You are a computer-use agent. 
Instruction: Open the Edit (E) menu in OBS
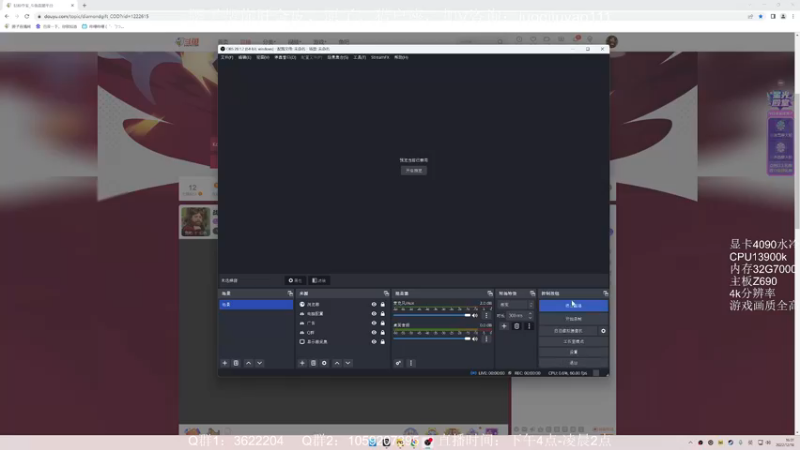pos(244,58)
